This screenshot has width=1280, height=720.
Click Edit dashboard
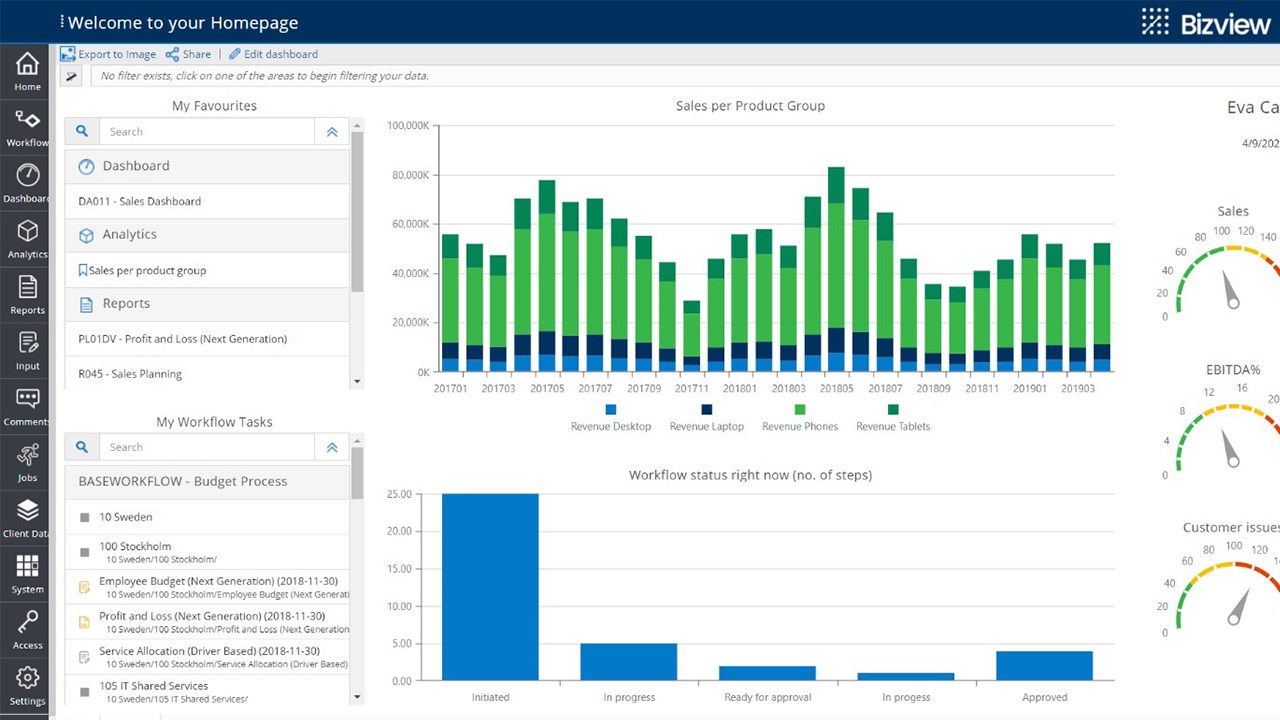click(x=273, y=54)
